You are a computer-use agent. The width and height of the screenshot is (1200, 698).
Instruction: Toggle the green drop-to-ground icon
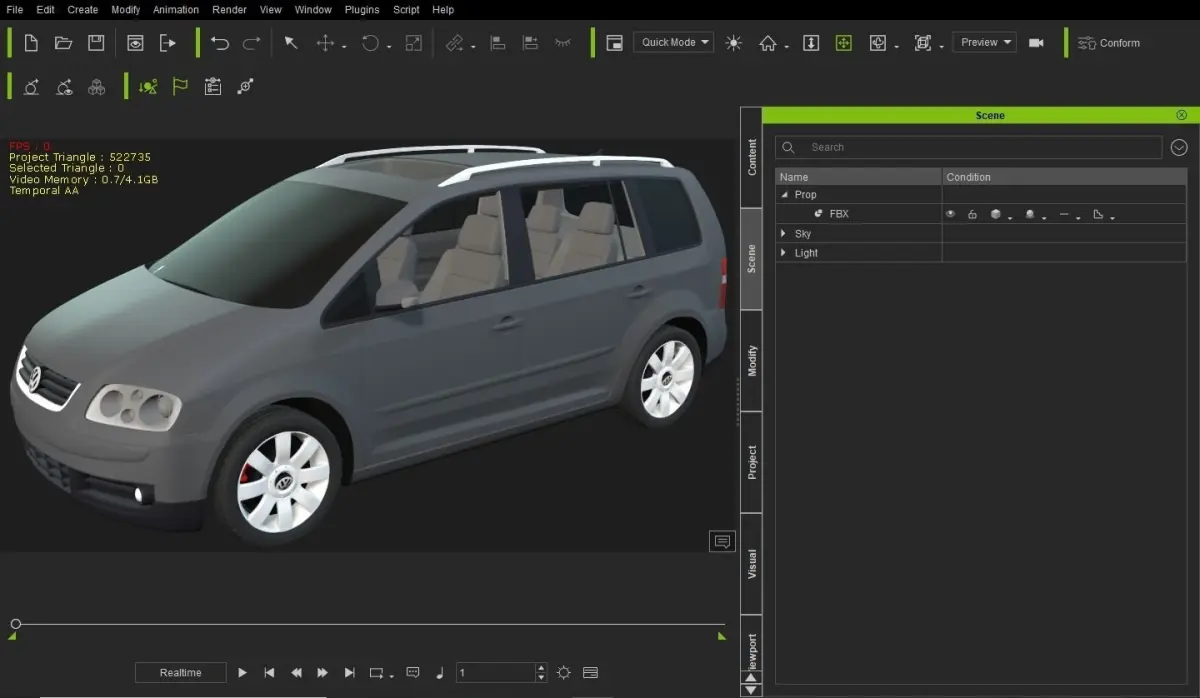click(148, 87)
